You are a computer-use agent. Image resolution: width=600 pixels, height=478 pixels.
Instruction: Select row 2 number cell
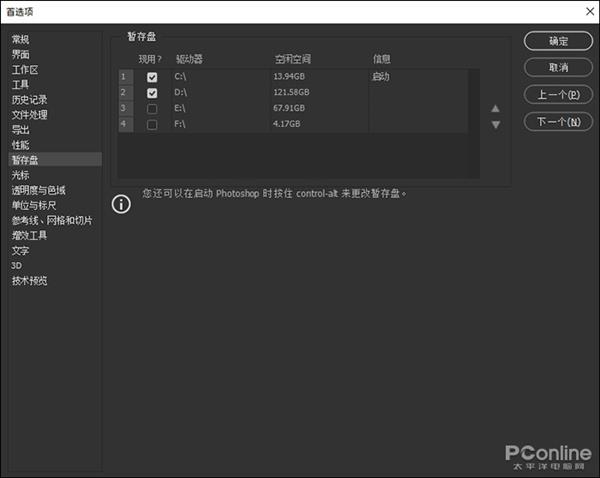click(x=126, y=93)
